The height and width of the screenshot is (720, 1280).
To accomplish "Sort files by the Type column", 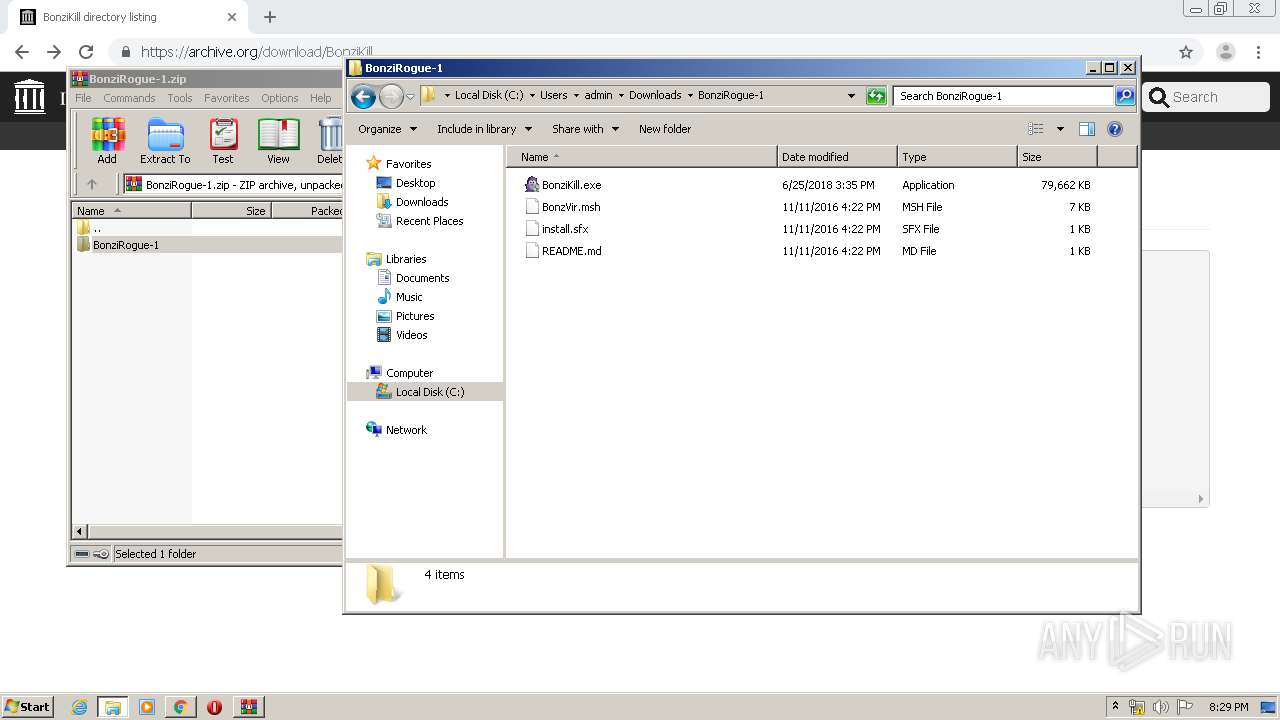I will tap(957, 157).
